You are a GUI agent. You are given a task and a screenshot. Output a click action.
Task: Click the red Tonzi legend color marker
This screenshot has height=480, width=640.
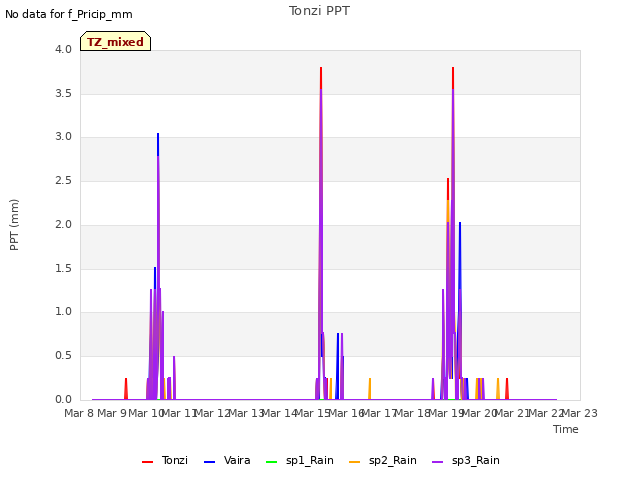tap(147, 462)
